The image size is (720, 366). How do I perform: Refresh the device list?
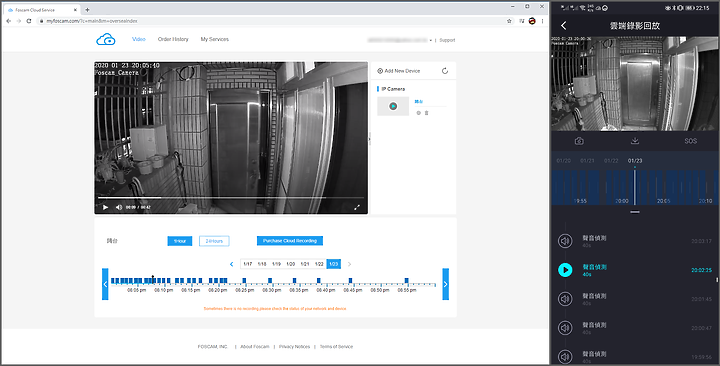point(444,71)
